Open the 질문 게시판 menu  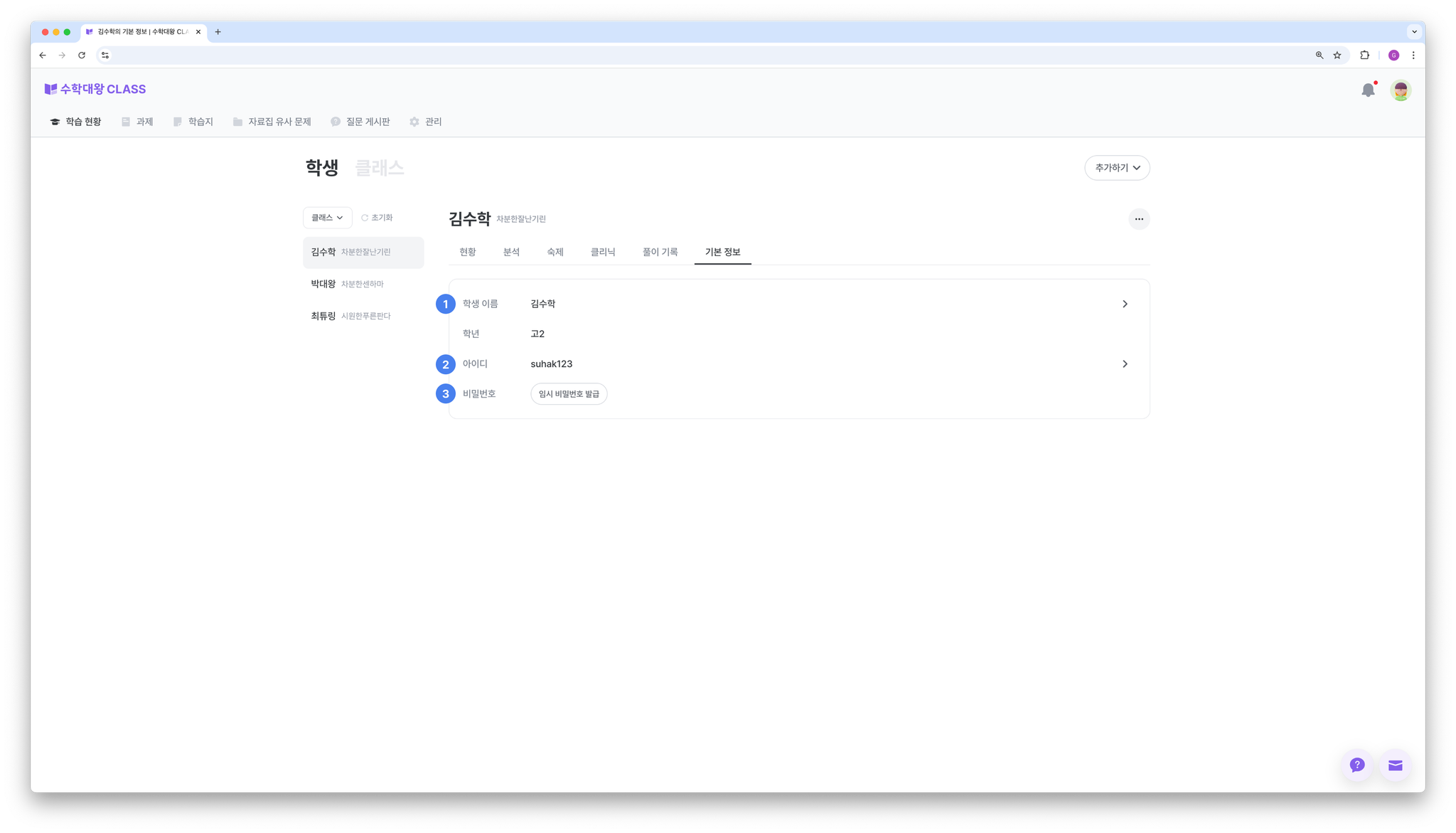click(x=360, y=122)
